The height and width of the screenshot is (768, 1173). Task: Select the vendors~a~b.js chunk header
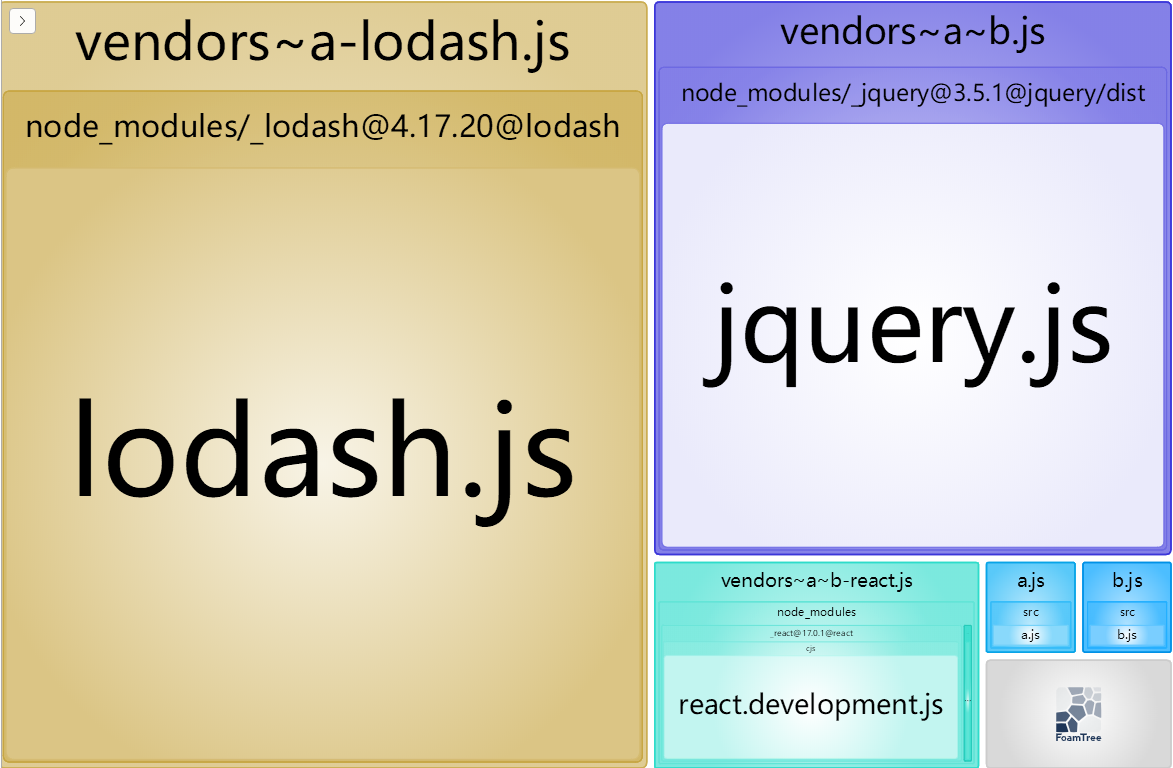click(913, 32)
